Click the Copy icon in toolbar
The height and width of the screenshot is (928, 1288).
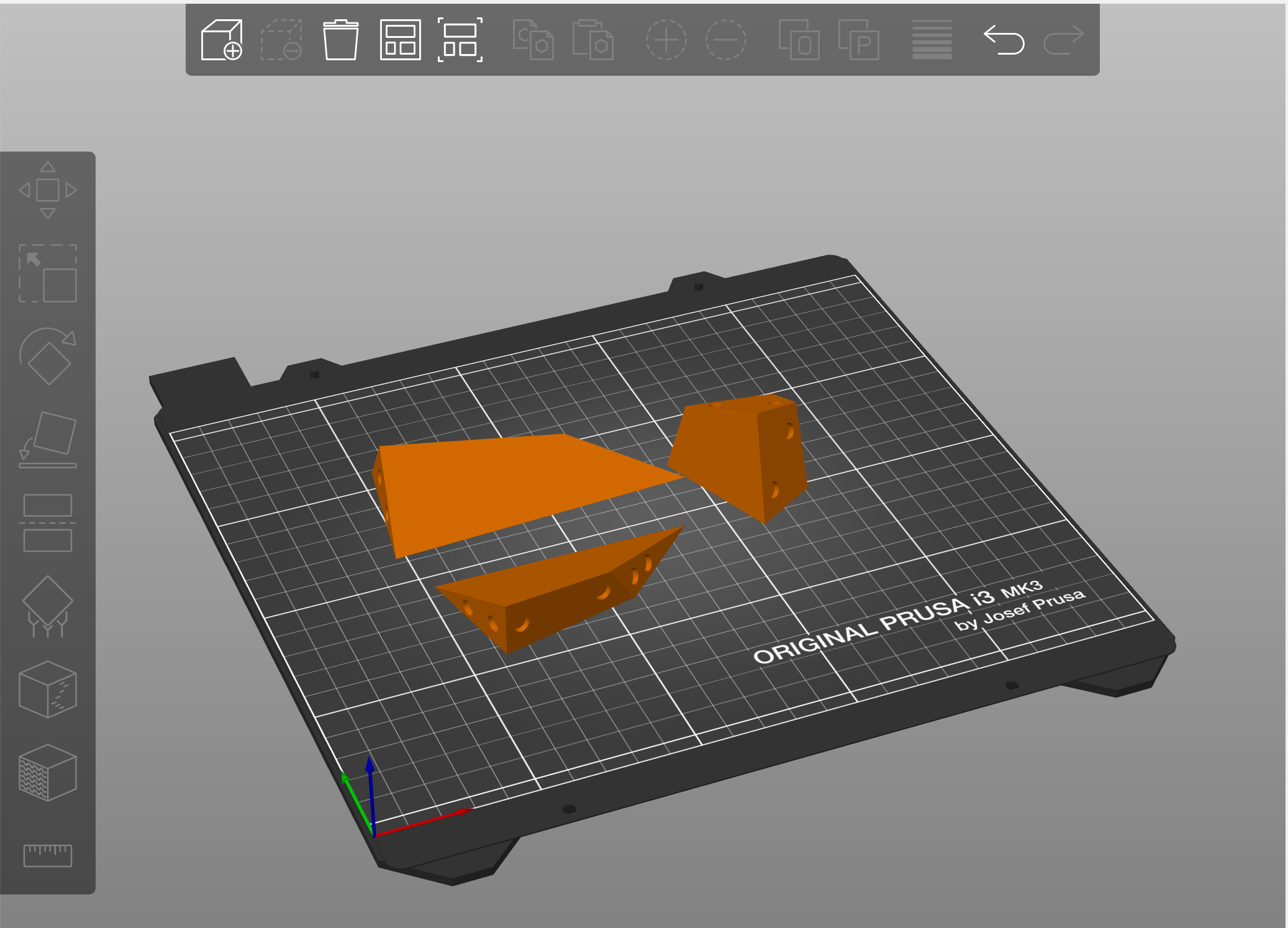tap(533, 40)
